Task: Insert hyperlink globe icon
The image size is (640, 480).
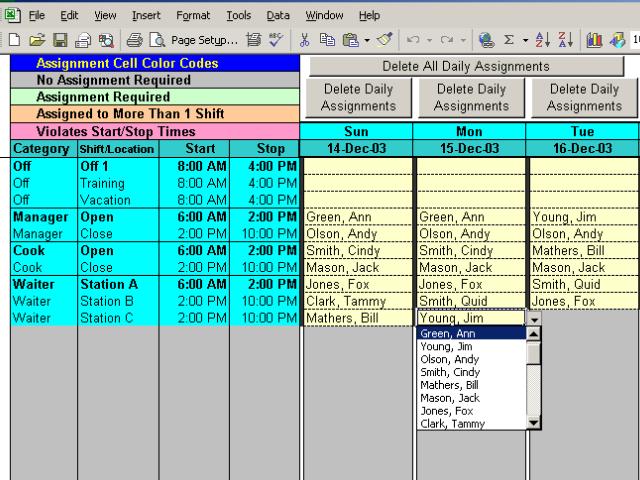Action: click(487, 40)
